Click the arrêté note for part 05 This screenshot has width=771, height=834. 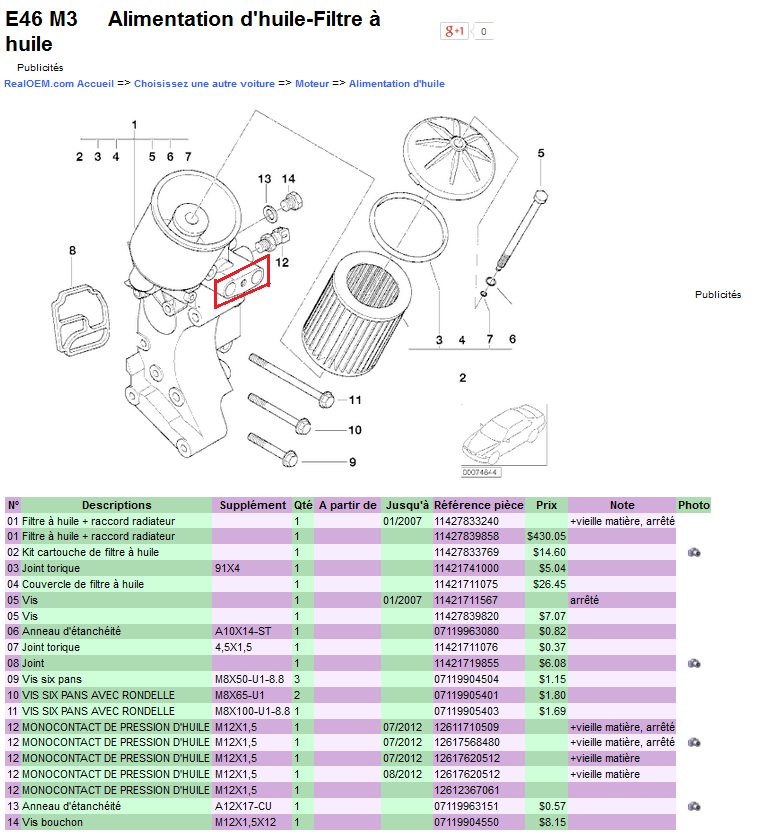point(584,600)
